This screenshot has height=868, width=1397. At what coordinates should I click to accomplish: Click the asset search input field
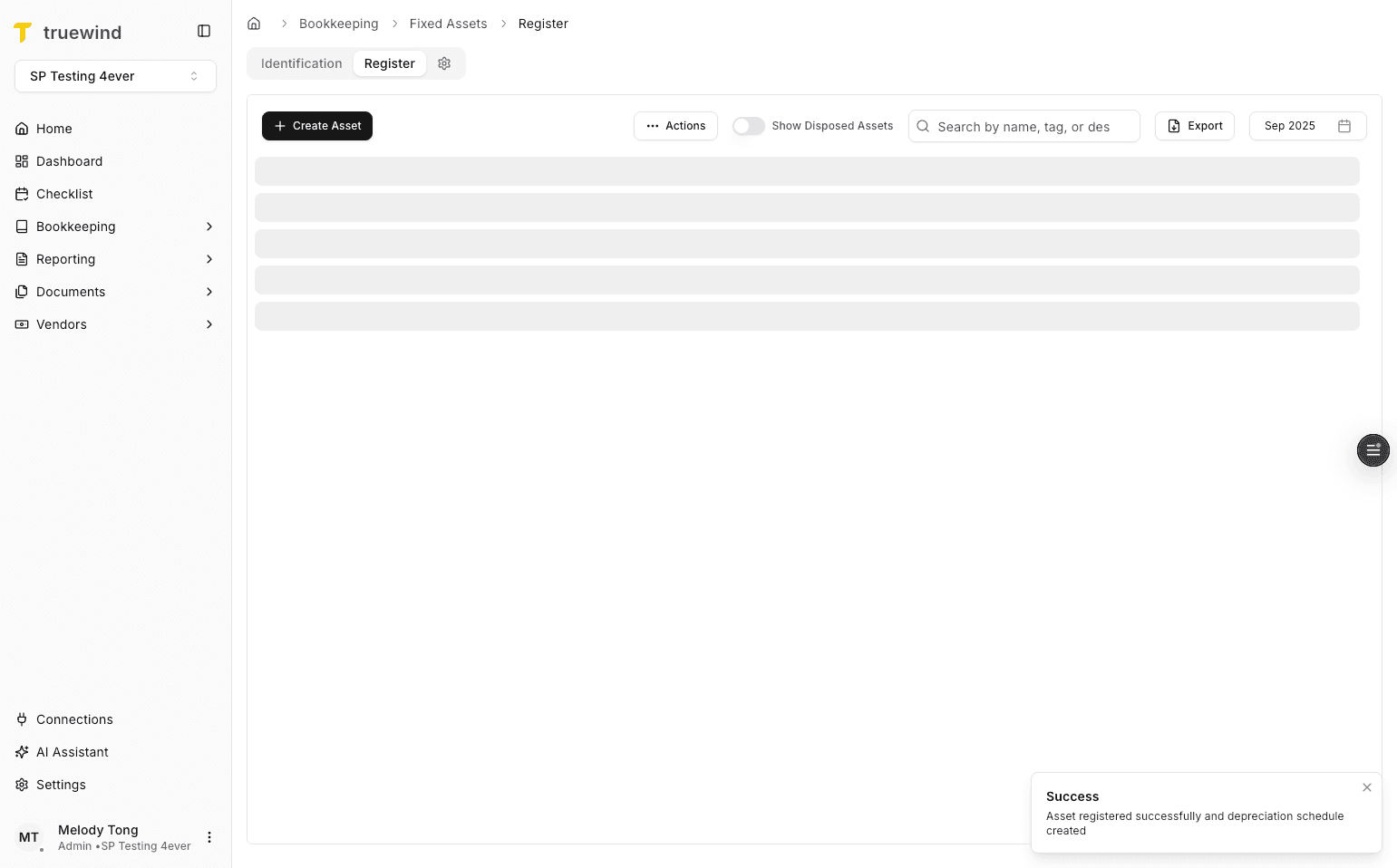[x=1024, y=126]
